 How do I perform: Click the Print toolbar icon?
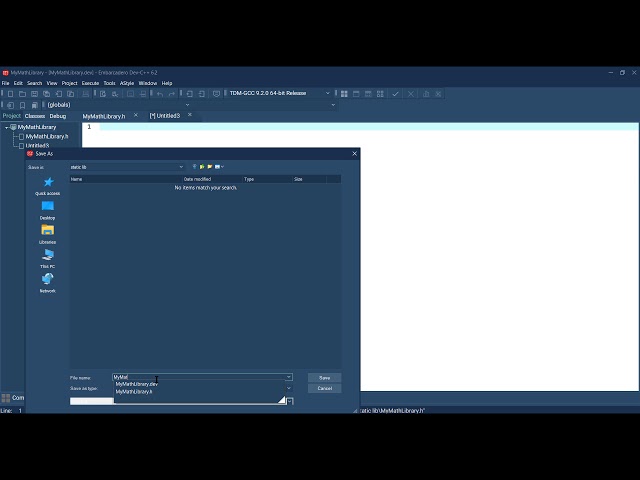[85, 94]
